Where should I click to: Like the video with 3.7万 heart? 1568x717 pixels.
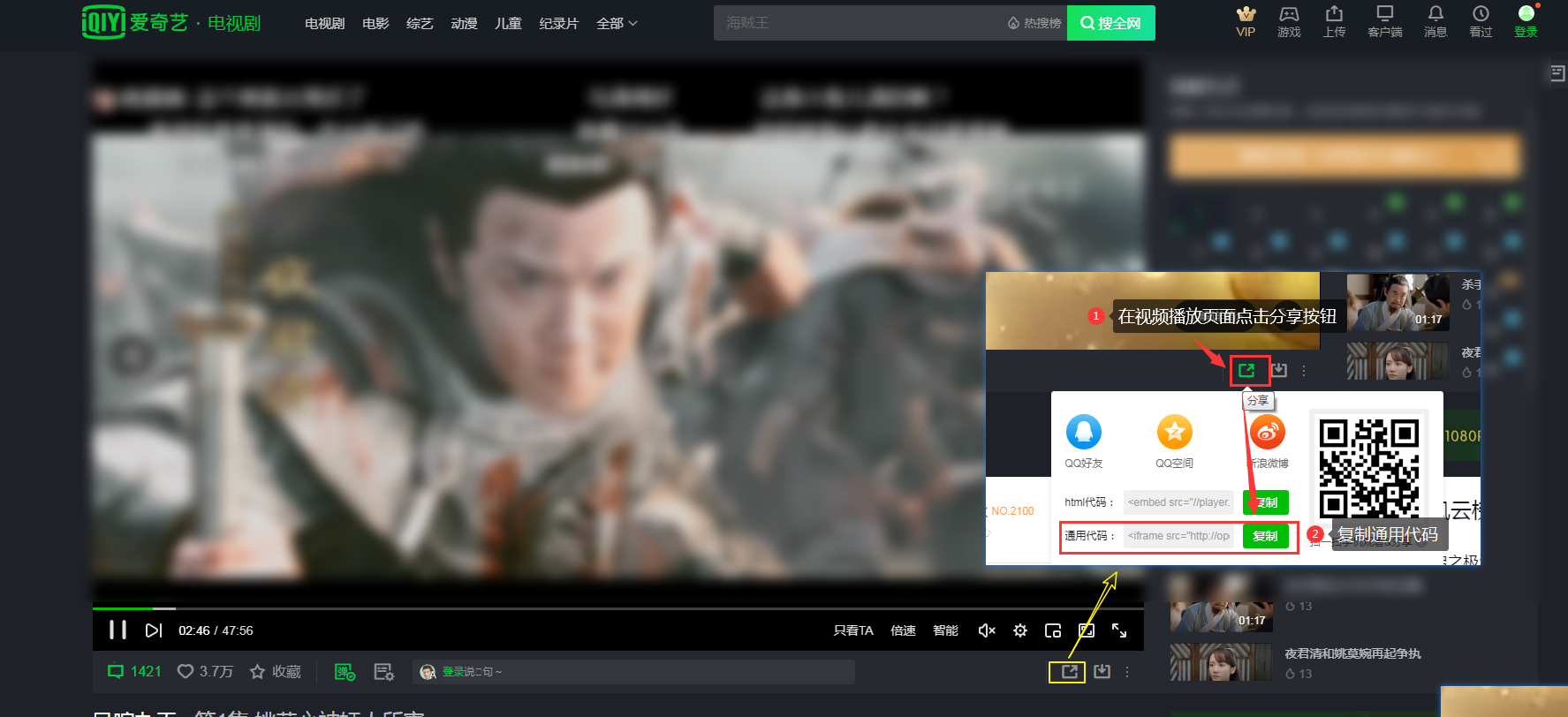click(205, 672)
